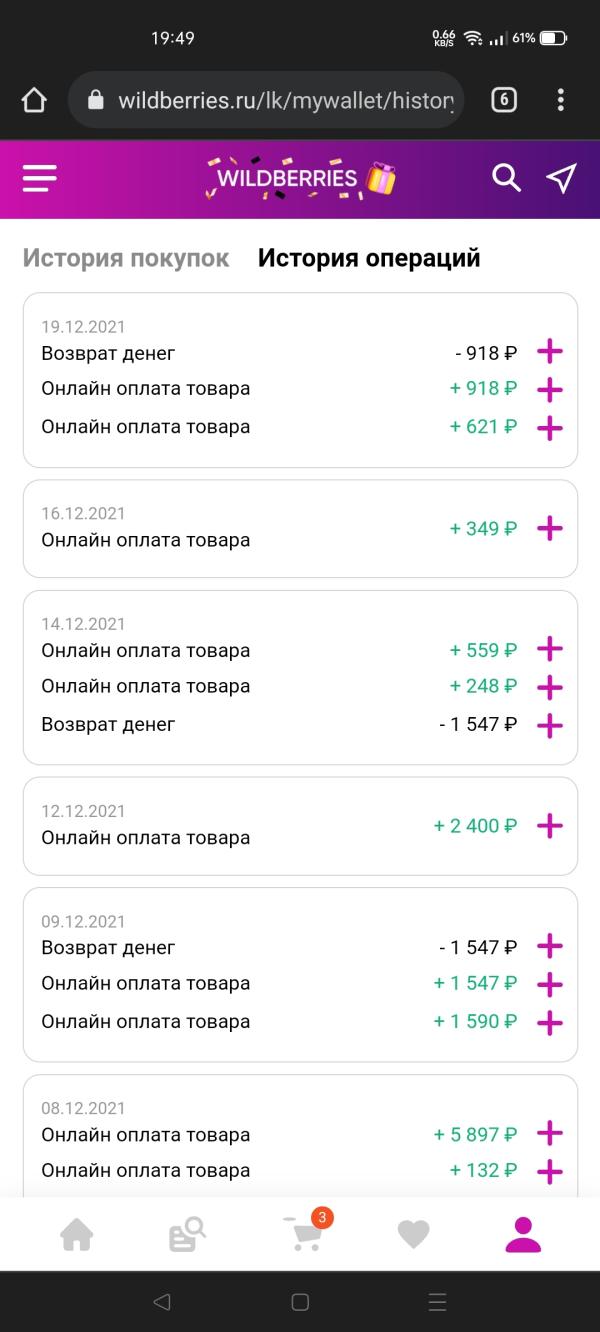This screenshot has width=600, height=1332.
Task: Expand the +1 590 ₽ payment entry
Action: 550,1022
